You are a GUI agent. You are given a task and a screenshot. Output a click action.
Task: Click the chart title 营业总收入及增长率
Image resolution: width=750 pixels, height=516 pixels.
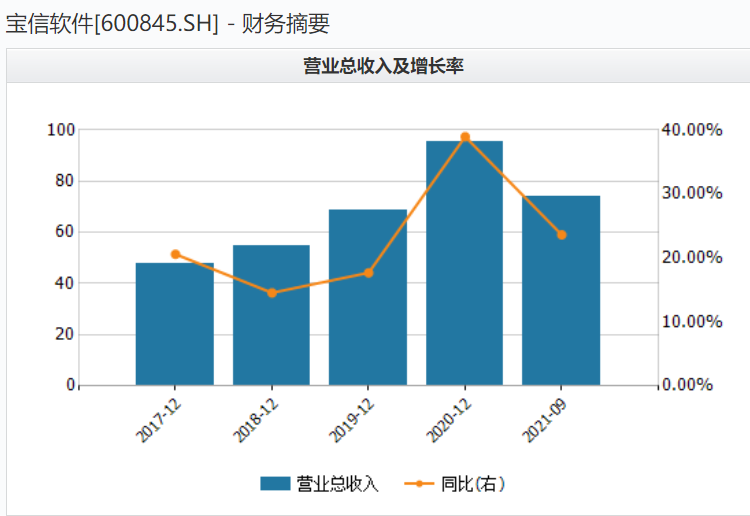(384, 66)
